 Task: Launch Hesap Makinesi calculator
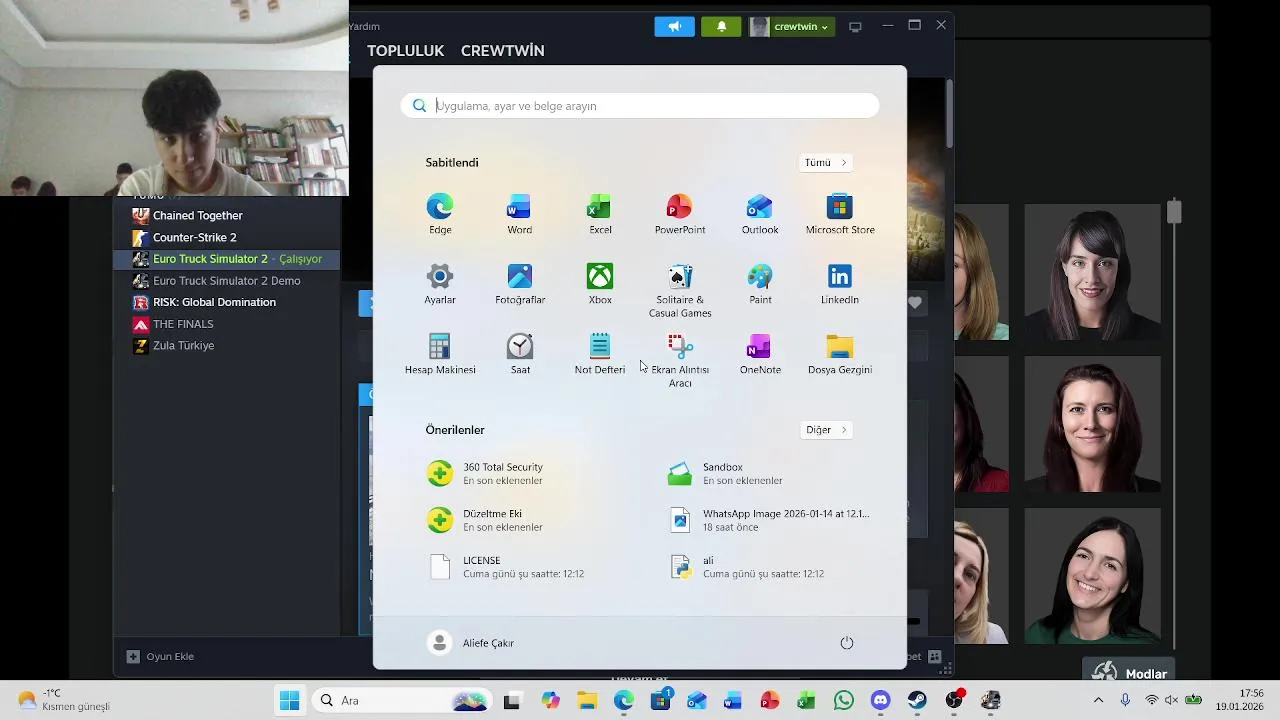(440, 355)
